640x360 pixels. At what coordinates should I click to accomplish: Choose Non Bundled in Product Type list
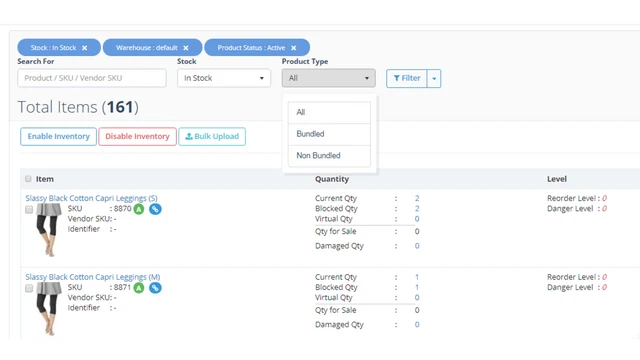tap(329, 156)
